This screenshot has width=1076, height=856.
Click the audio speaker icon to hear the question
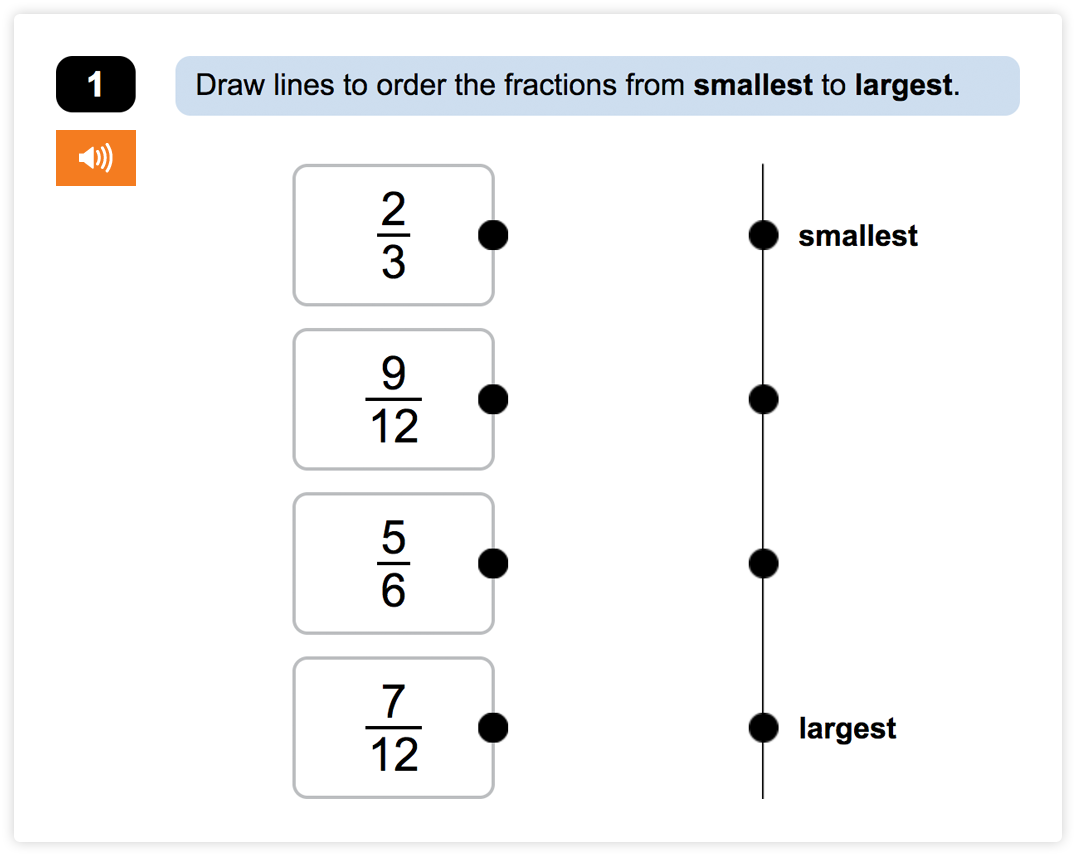pyautogui.click(x=95, y=157)
